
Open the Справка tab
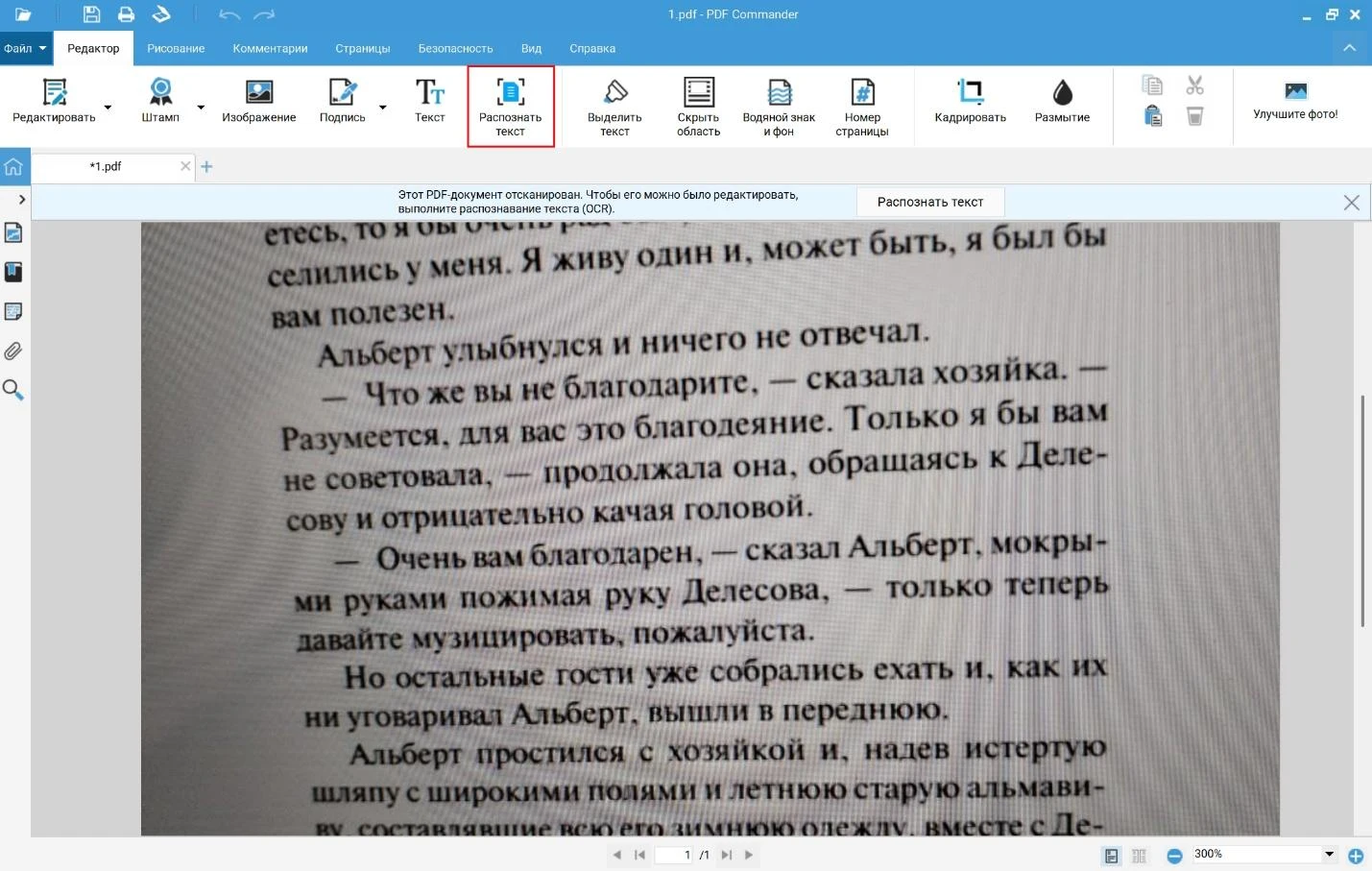point(592,48)
